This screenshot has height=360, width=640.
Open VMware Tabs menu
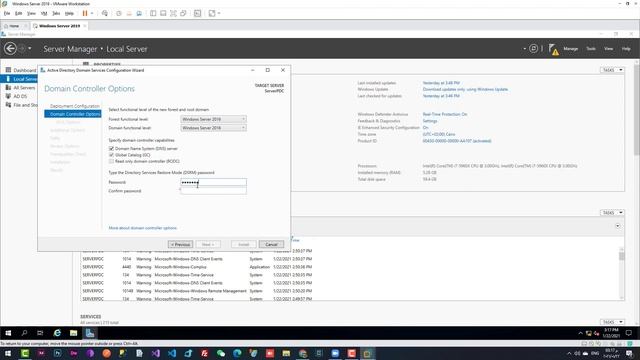pos(56,13)
